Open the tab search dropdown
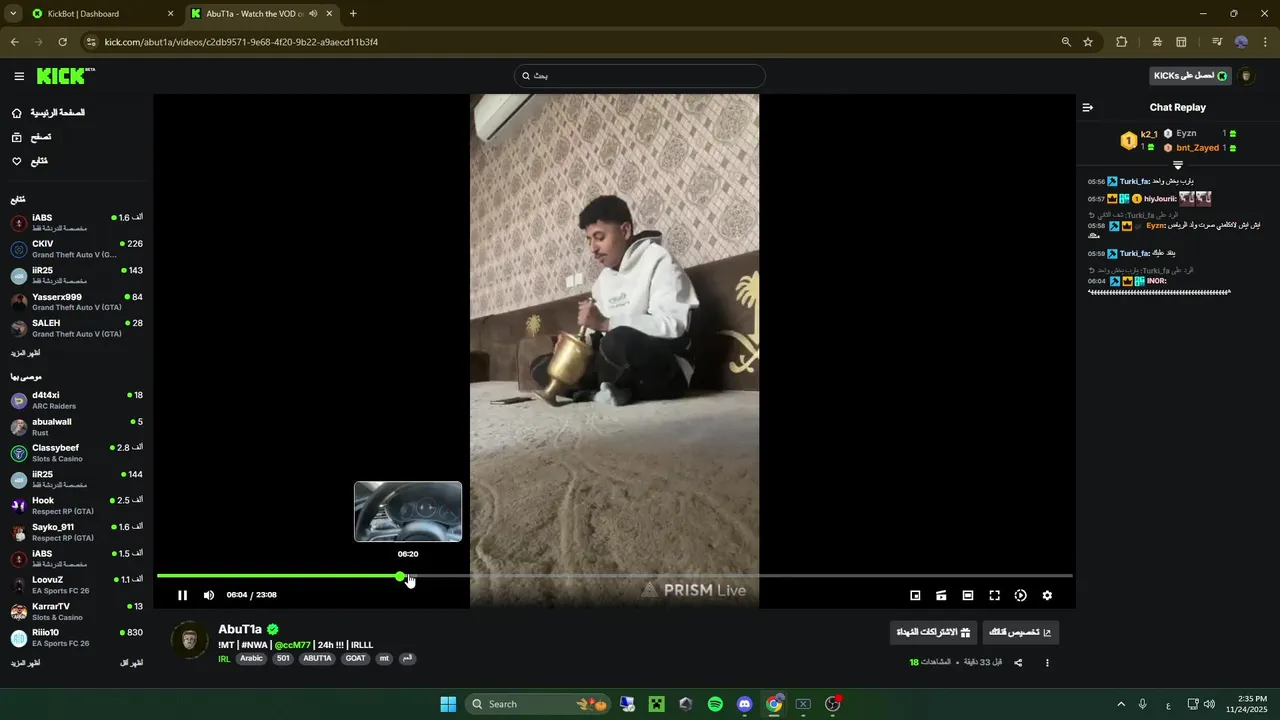Image resolution: width=1280 pixels, height=720 pixels. 13,14
